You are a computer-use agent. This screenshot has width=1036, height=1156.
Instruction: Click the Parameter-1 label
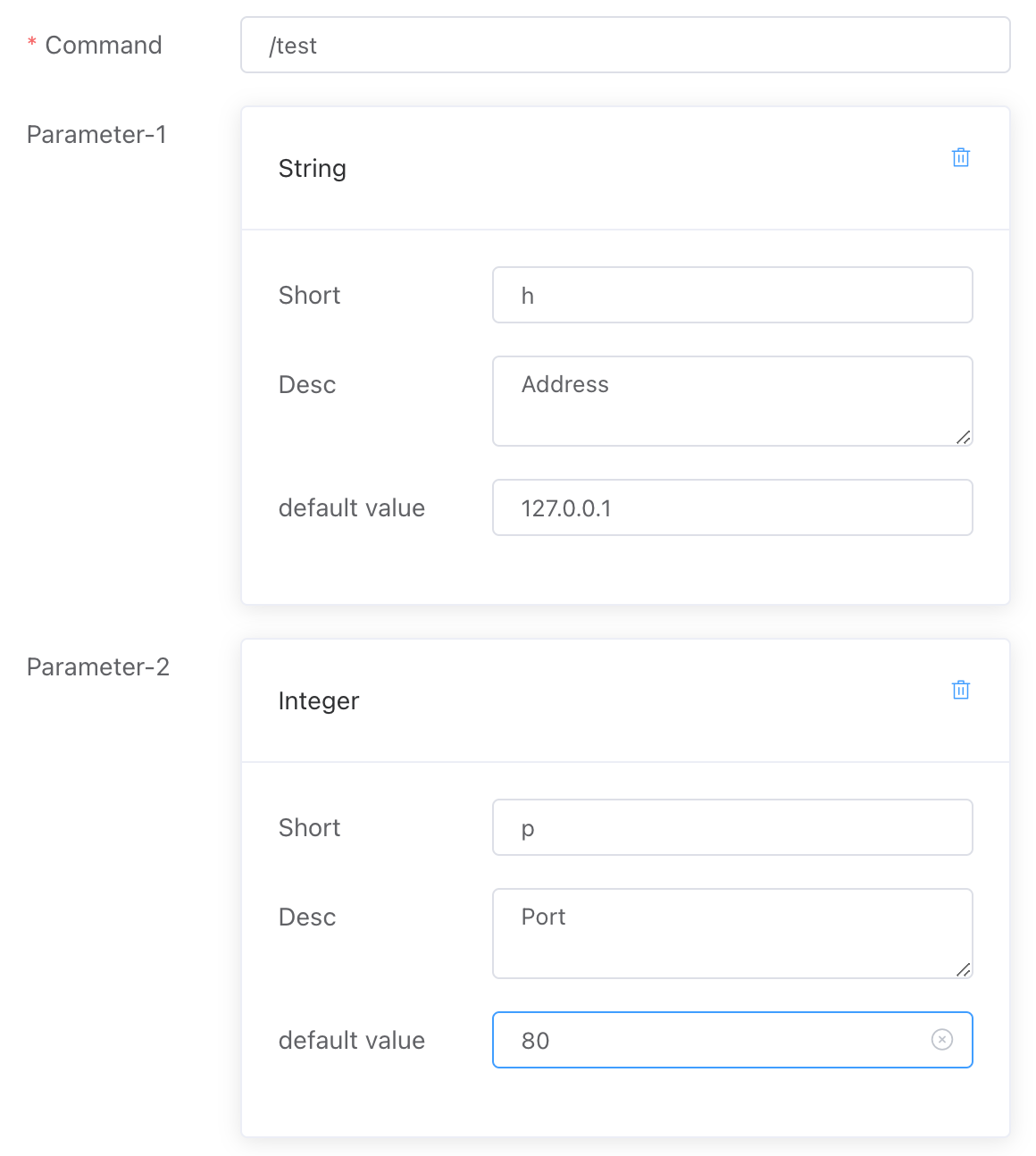click(x=96, y=135)
